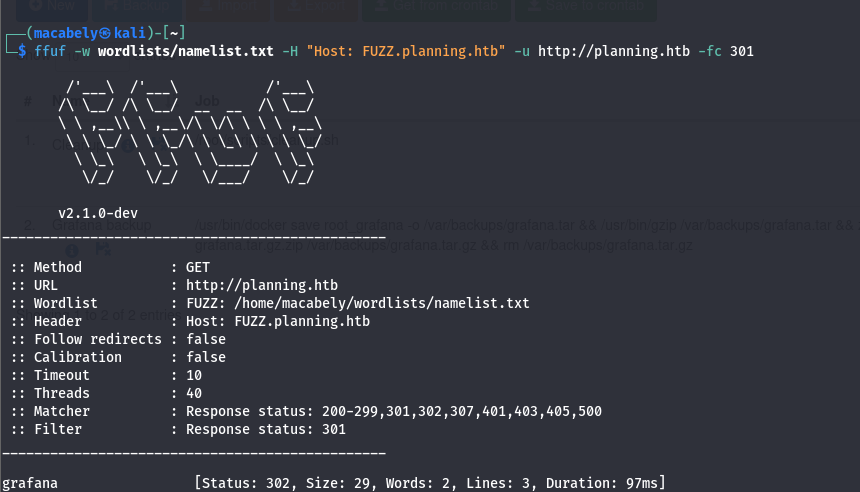Click the v2.1.0-dev version text
This screenshot has width=860, height=492.
(x=98, y=213)
